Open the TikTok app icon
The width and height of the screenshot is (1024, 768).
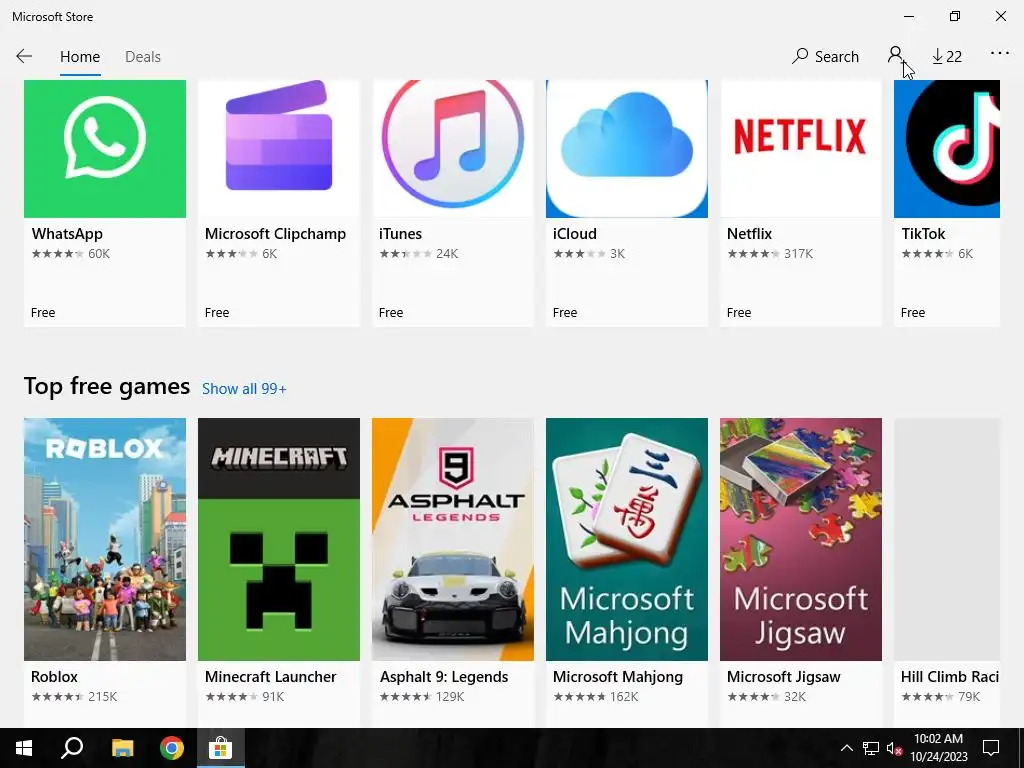[947, 149]
